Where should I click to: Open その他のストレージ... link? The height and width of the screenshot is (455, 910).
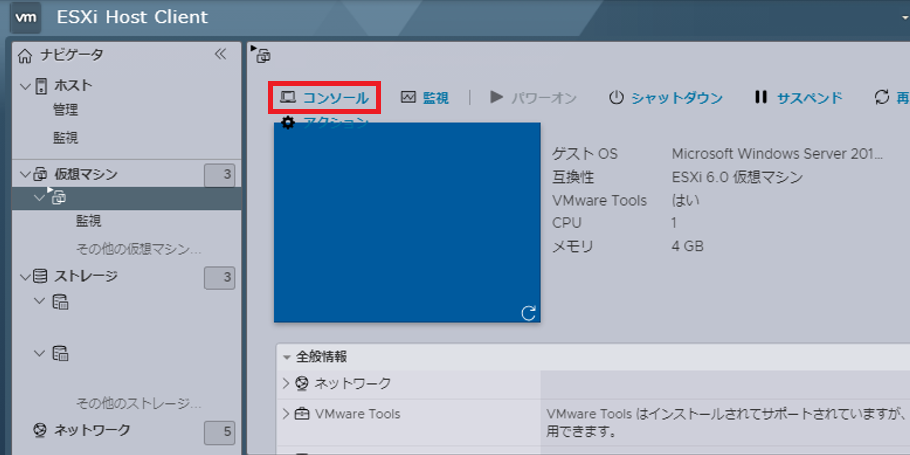[139, 403]
